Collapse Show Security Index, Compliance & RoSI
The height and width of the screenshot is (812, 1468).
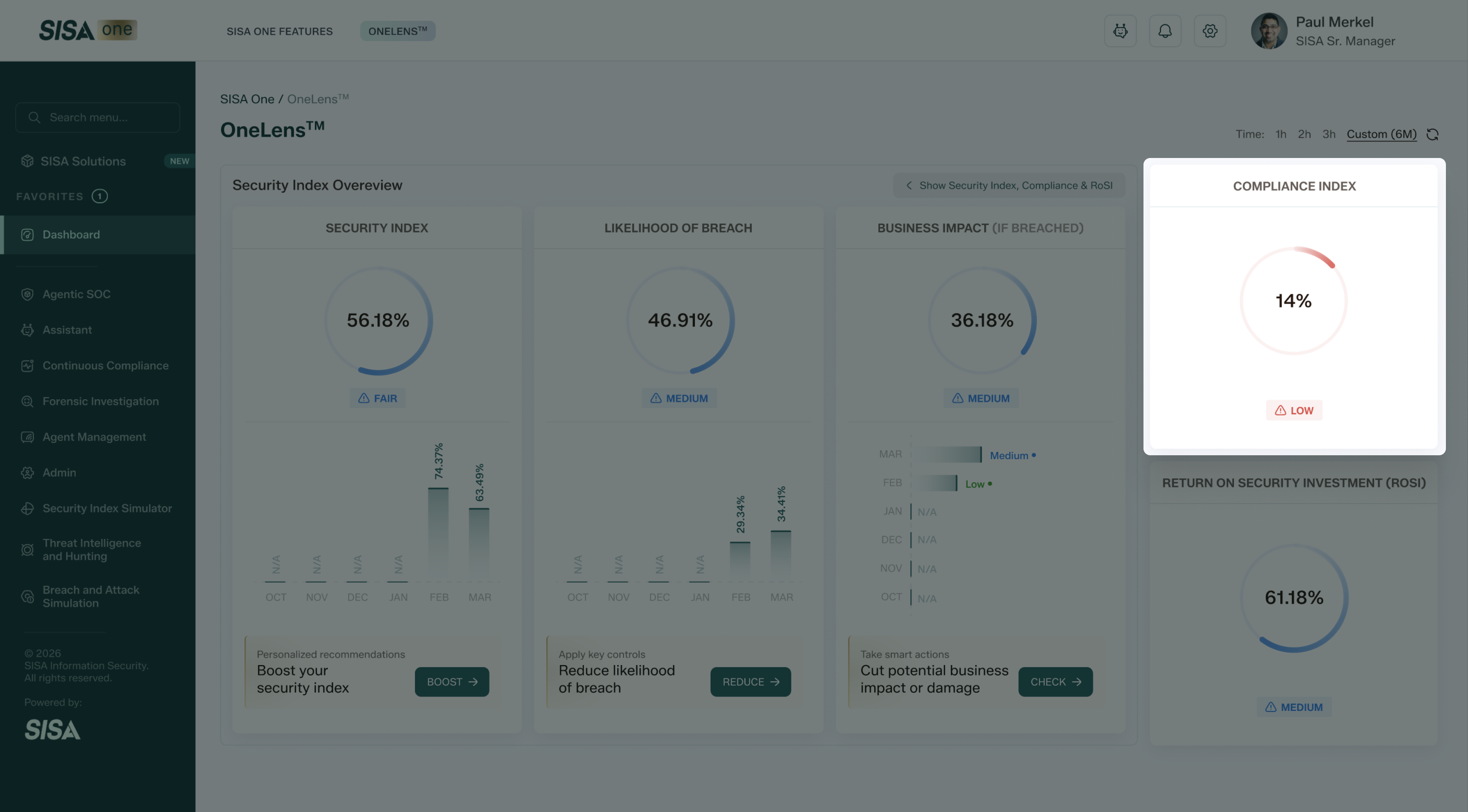click(x=1009, y=186)
